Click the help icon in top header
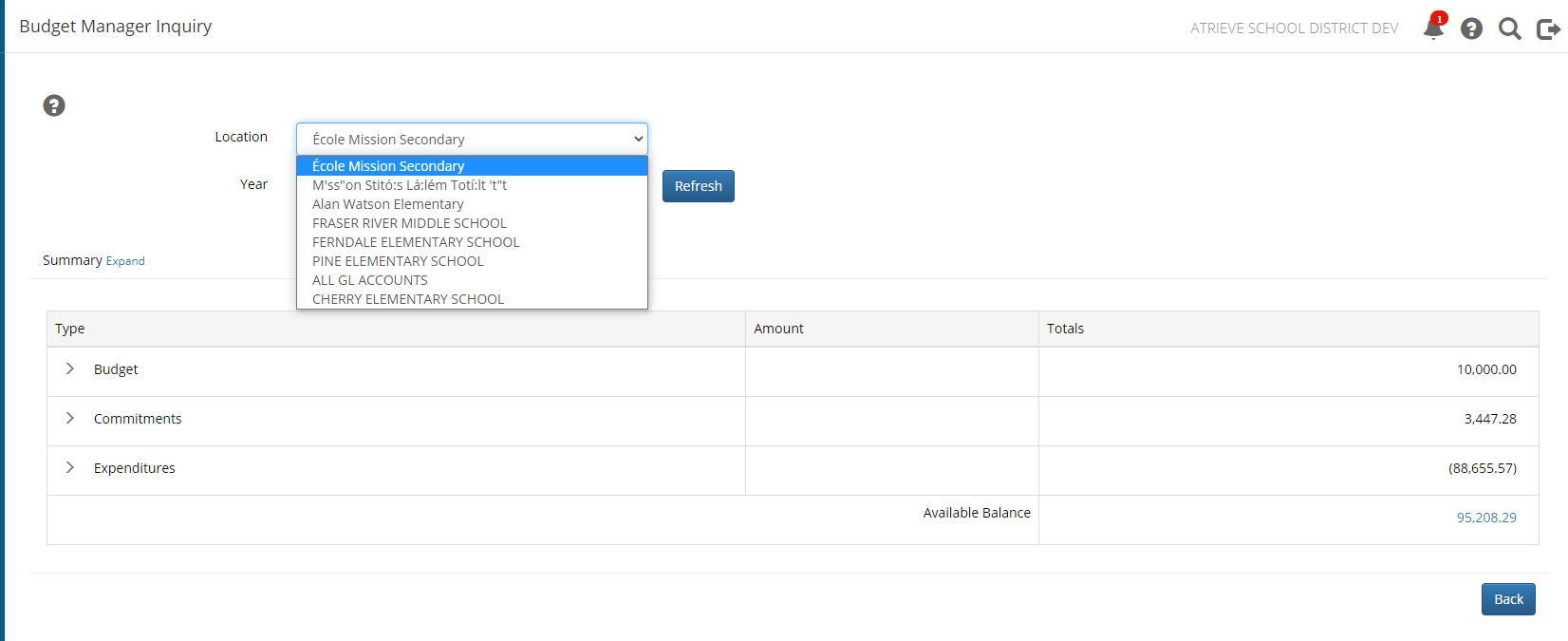This screenshot has height=641, width=1568. click(x=1471, y=28)
